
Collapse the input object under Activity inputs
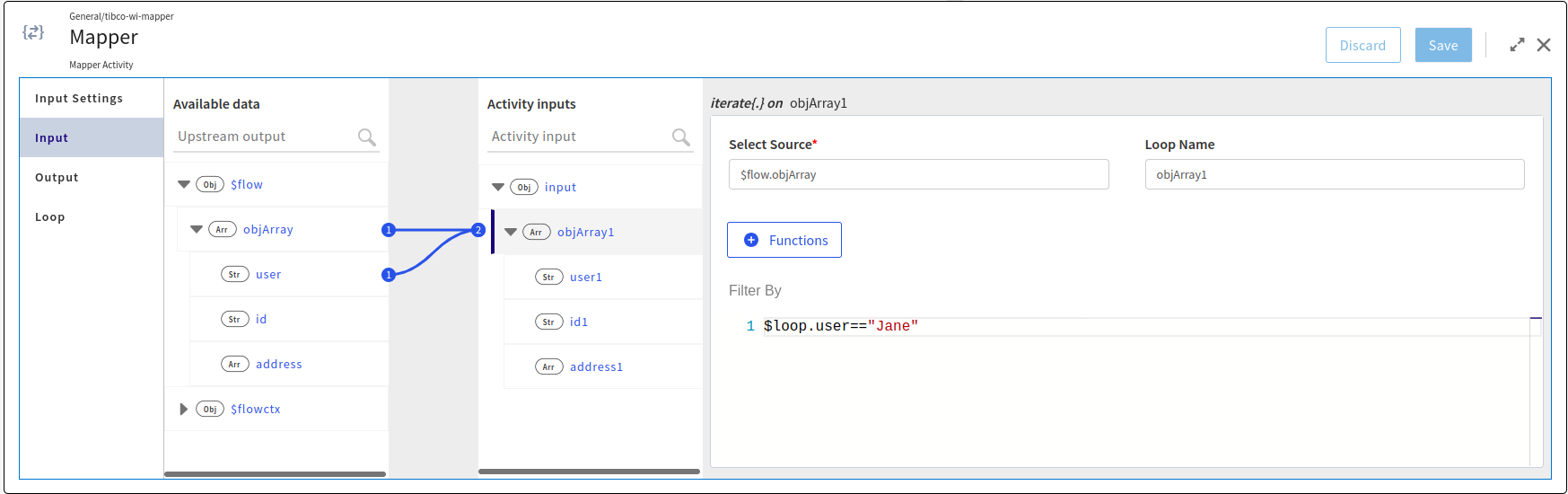pyautogui.click(x=498, y=187)
